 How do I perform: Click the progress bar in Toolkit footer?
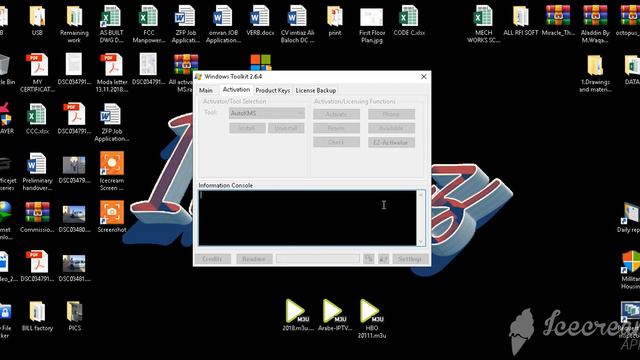coord(318,259)
